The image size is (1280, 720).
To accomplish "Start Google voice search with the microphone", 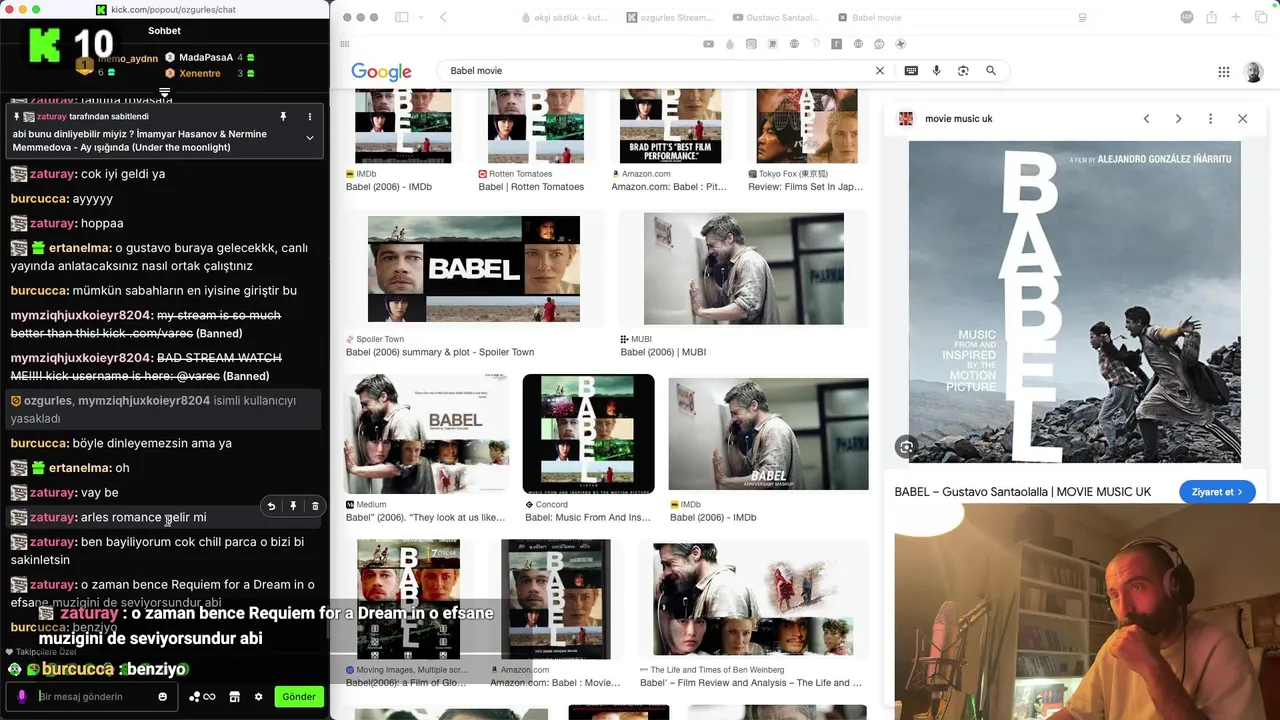I will pyautogui.click(x=937, y=71).
